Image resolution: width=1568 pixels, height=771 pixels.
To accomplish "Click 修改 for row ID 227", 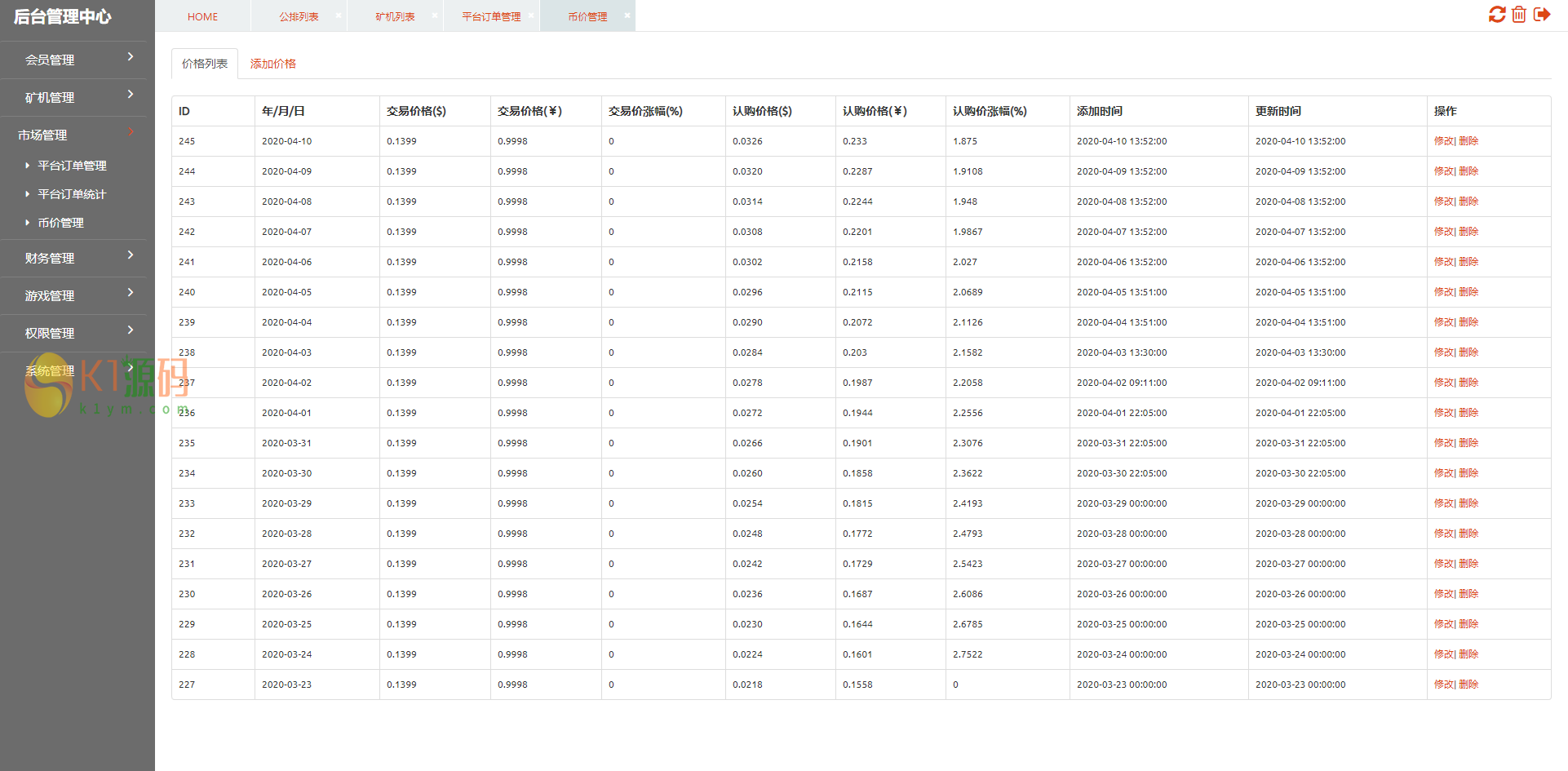I will pos(1443,685).
